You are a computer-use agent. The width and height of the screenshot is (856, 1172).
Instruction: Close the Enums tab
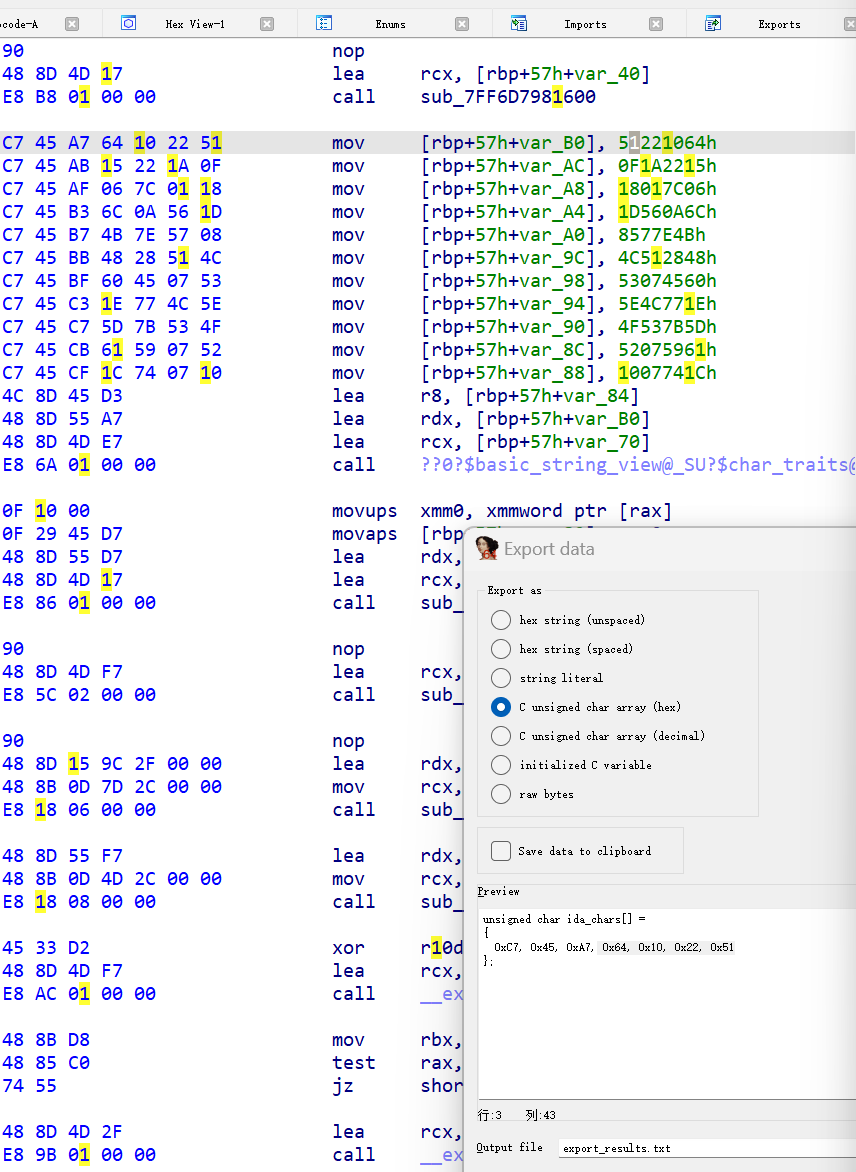pos(461,24)
